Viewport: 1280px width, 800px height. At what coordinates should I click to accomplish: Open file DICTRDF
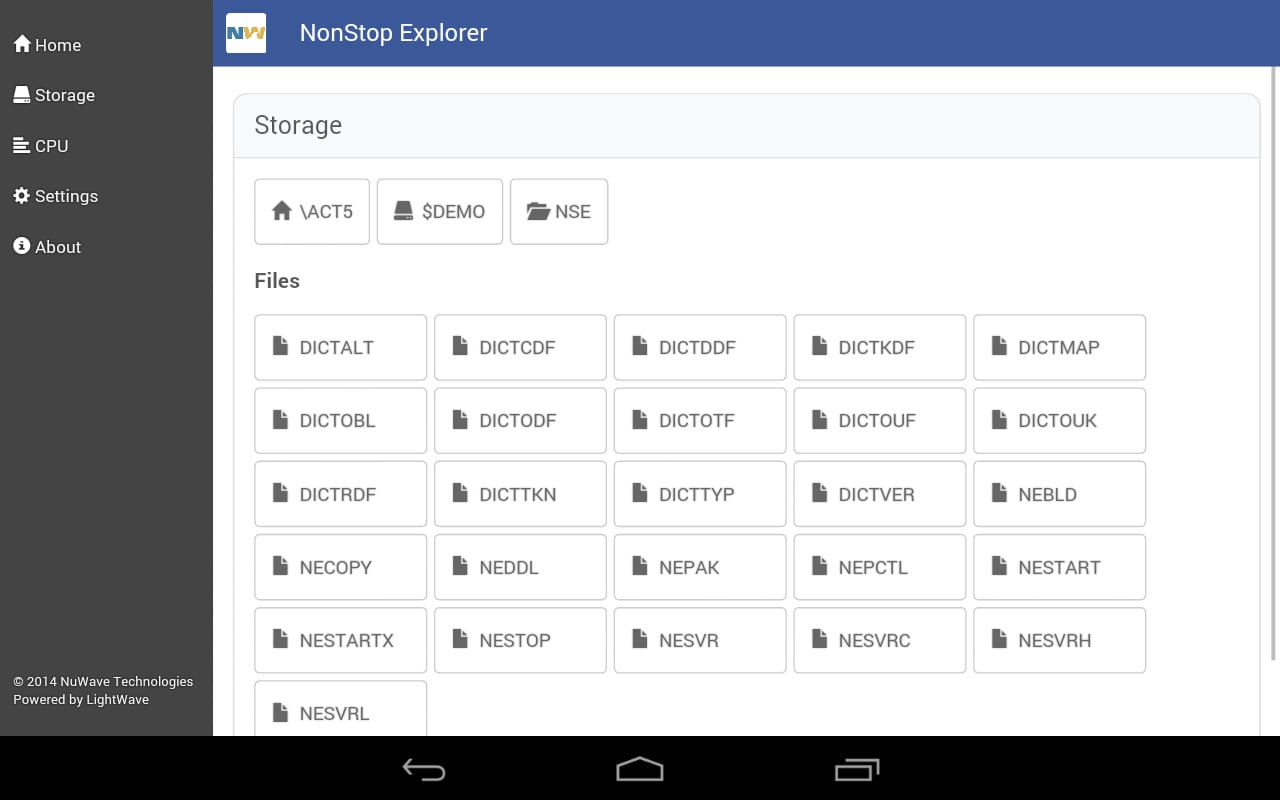tap(341, 494)
